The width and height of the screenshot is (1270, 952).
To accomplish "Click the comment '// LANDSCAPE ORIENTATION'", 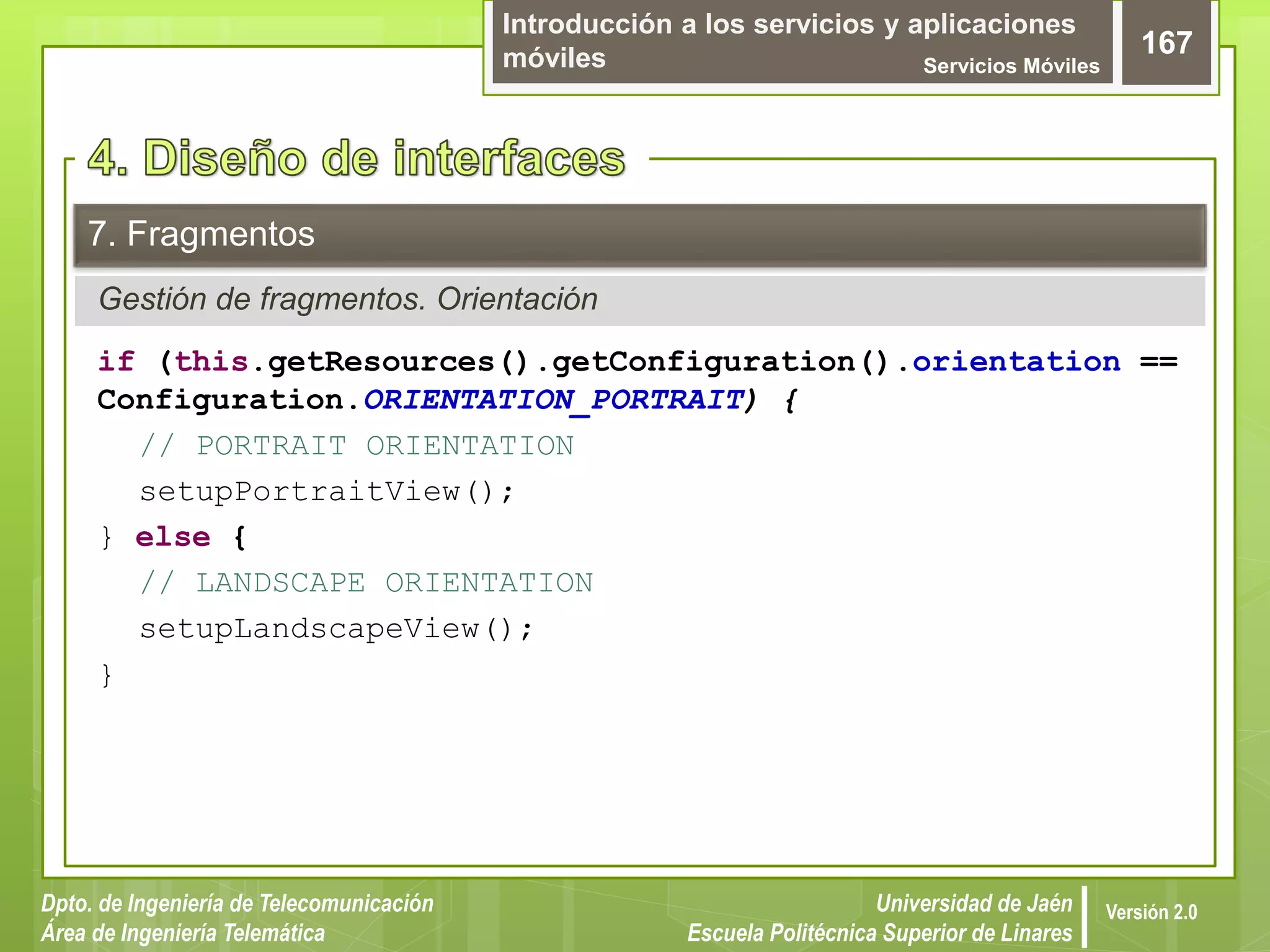I will [366, 583].
